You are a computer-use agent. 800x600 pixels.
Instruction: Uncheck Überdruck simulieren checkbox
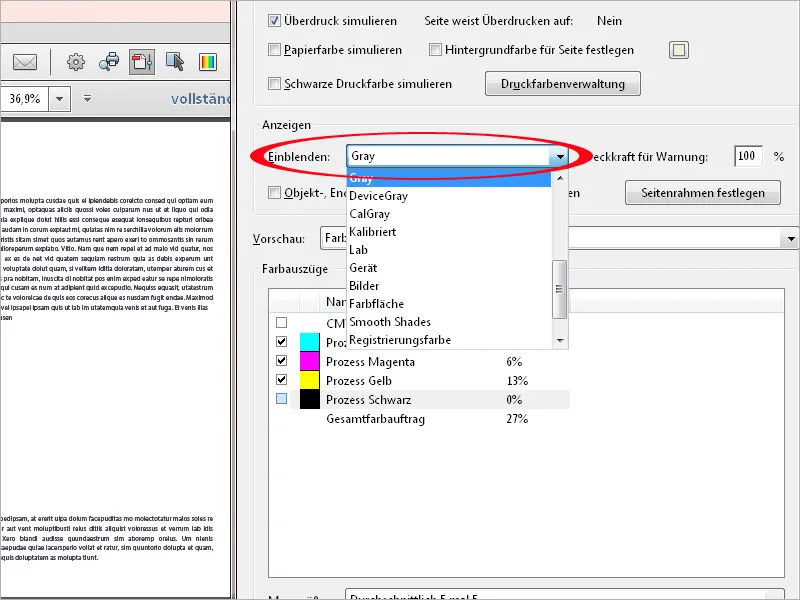click(x=274, y=20)
